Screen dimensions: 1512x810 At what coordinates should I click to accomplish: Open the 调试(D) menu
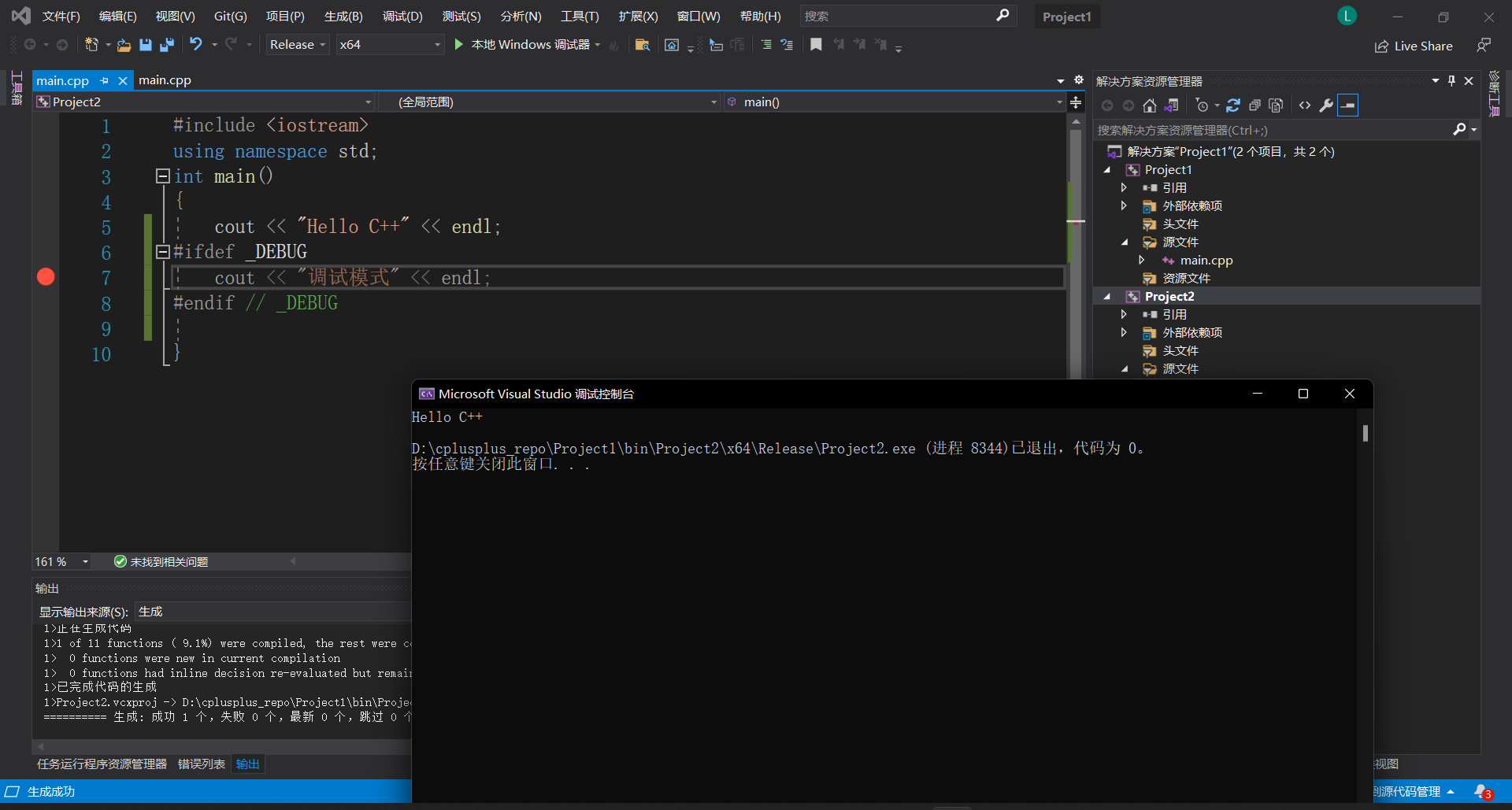click(402, 16)
